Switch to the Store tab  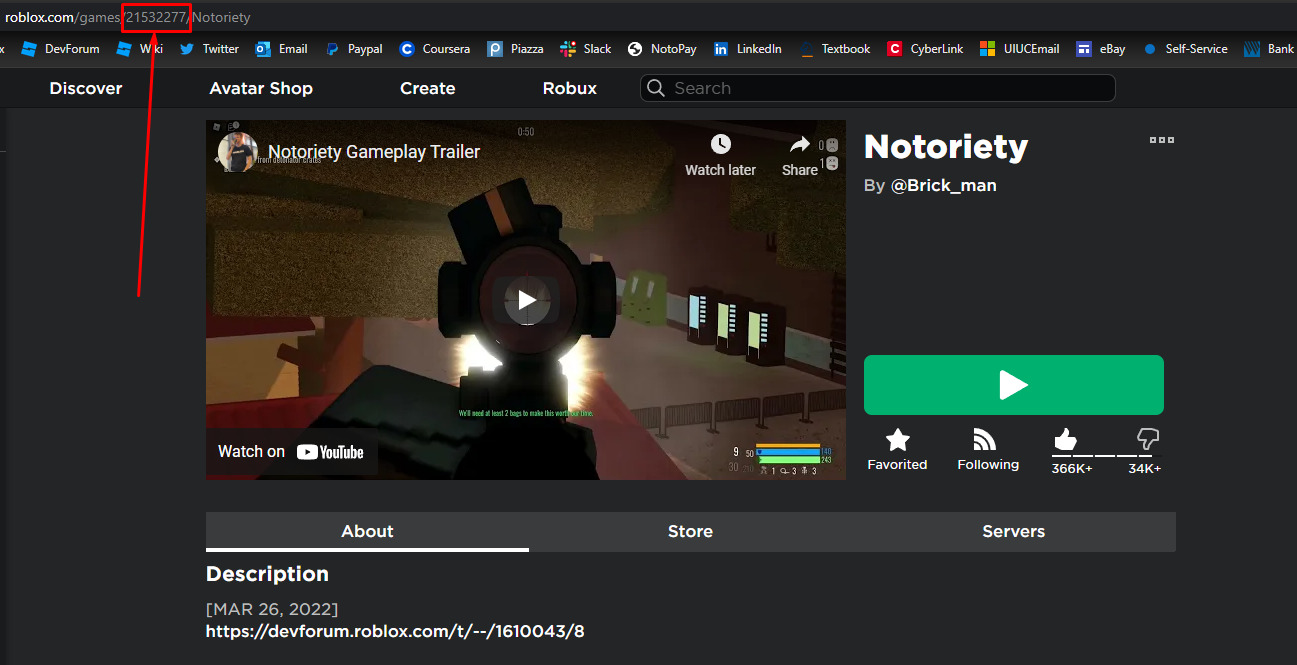[690, 531]
